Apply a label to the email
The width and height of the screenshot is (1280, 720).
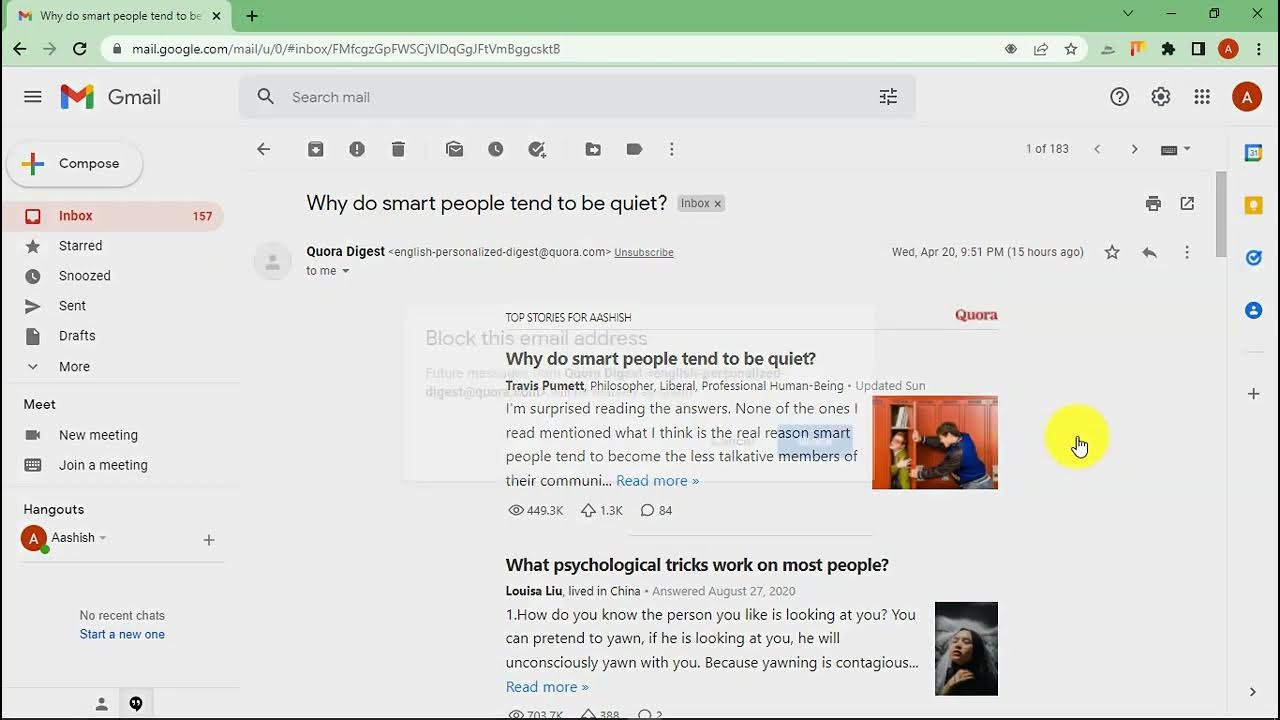click(x=634, y=149)
